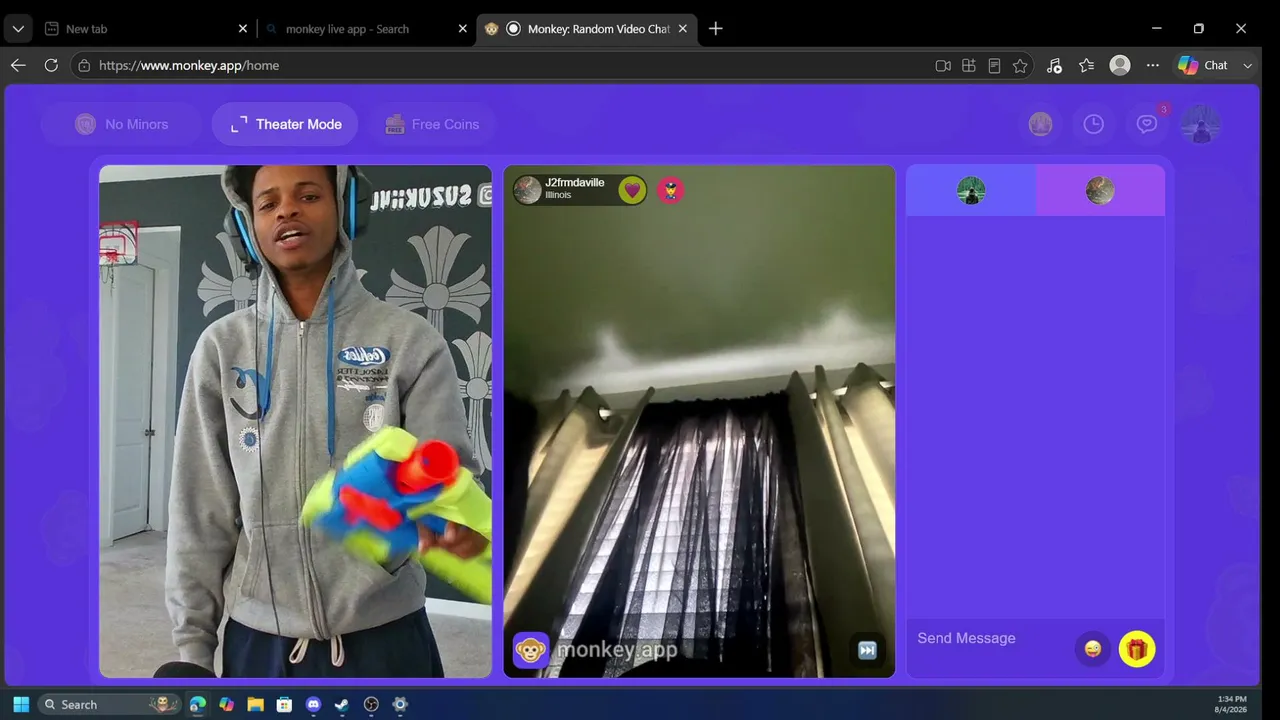Close the Monkey: Random Video Chat tab
The image size is (1280, 720).
click(683, 29)
